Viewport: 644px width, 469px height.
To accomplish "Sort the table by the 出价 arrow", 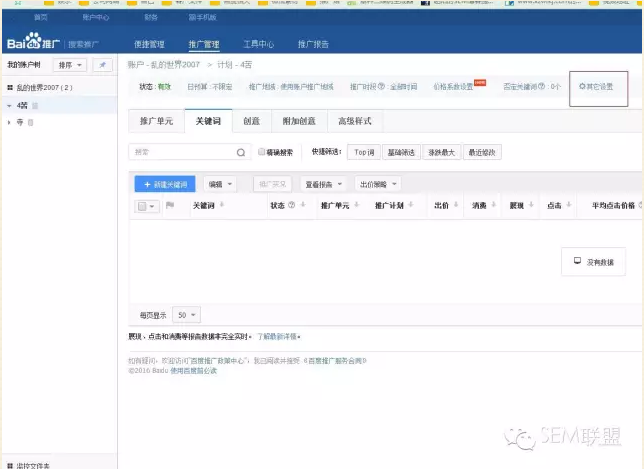I will [456, 205].
